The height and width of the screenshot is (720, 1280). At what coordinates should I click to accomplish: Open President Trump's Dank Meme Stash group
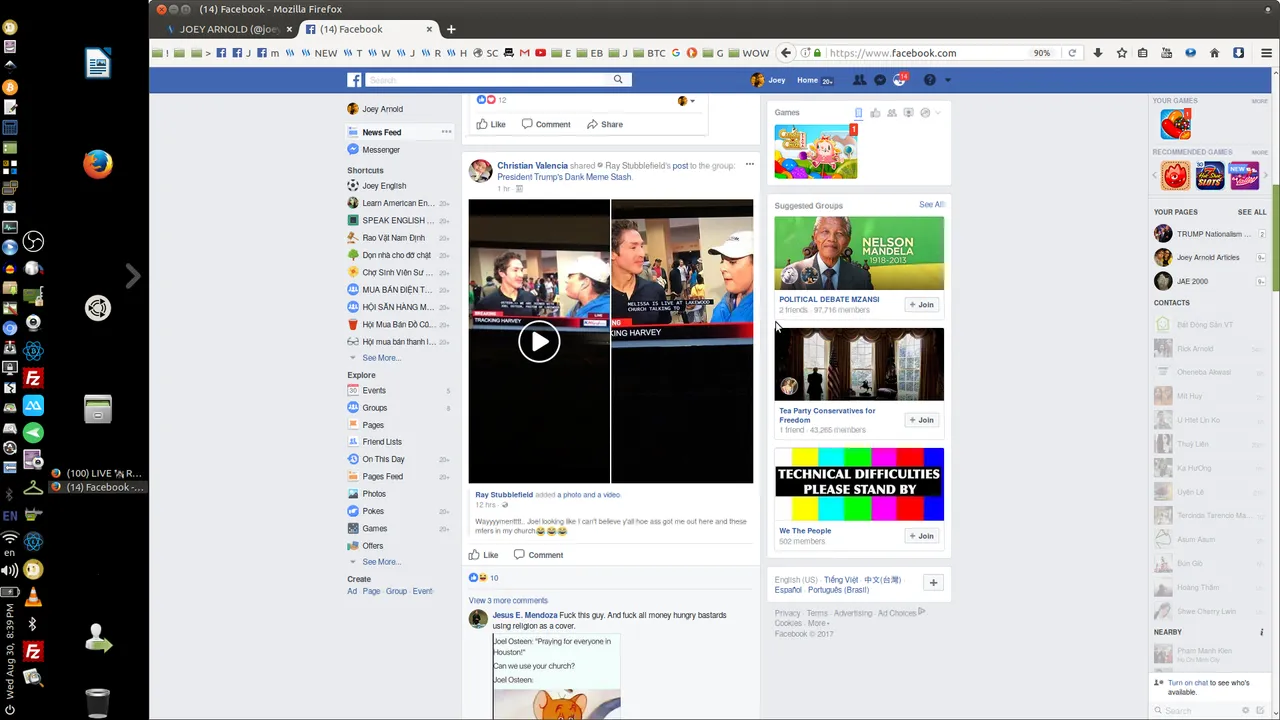coord(564,177)
